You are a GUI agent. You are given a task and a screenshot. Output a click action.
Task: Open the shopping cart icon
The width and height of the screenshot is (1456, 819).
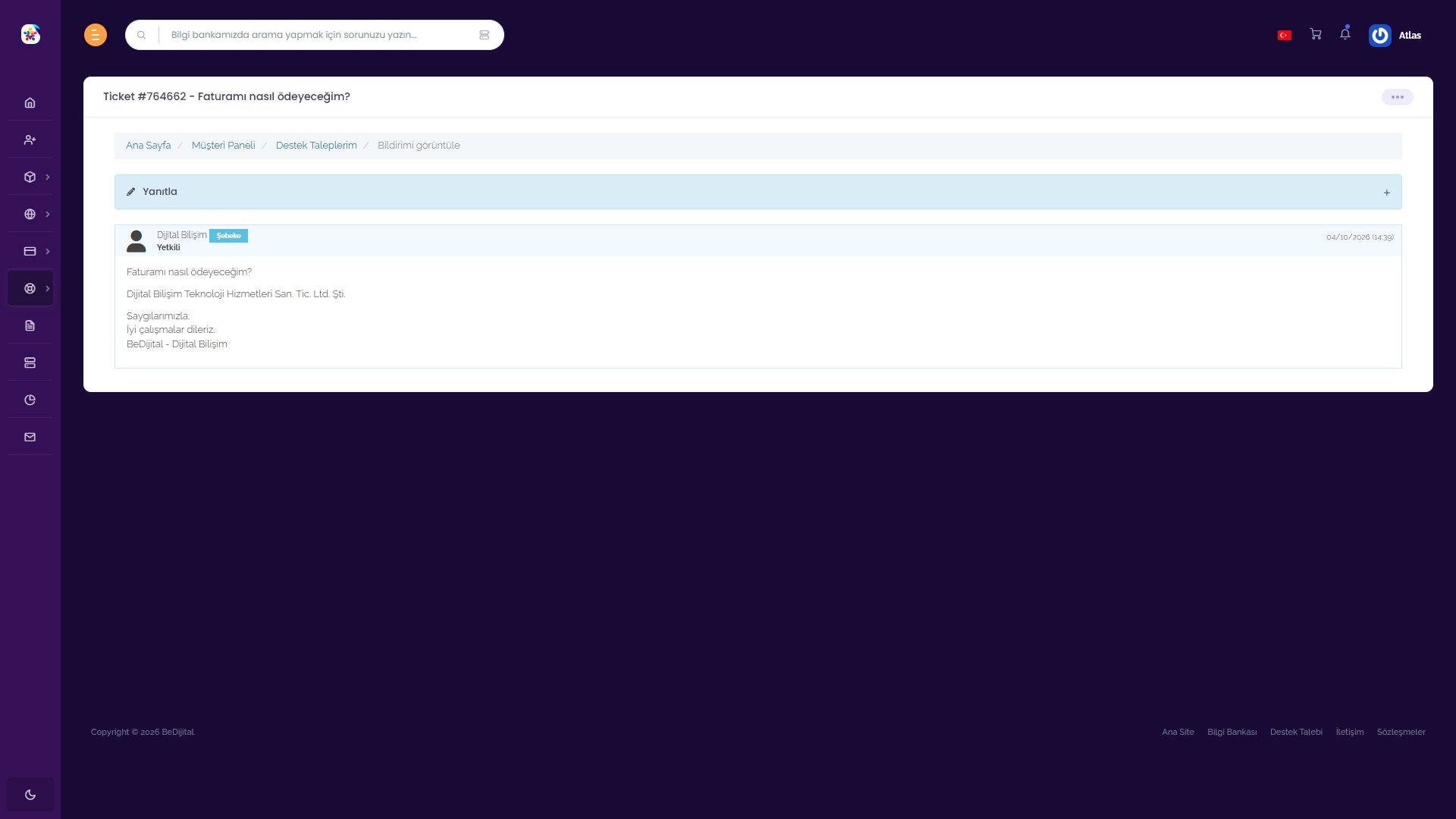coord(1316,34)
